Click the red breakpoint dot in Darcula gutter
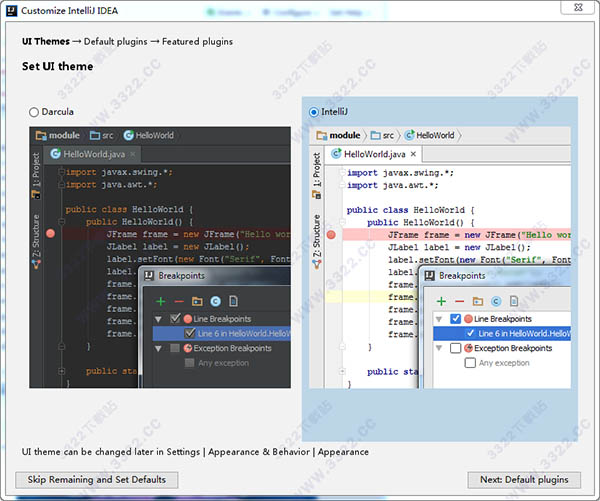This screenshot has height=501, width=600. [x=51, y=233]
